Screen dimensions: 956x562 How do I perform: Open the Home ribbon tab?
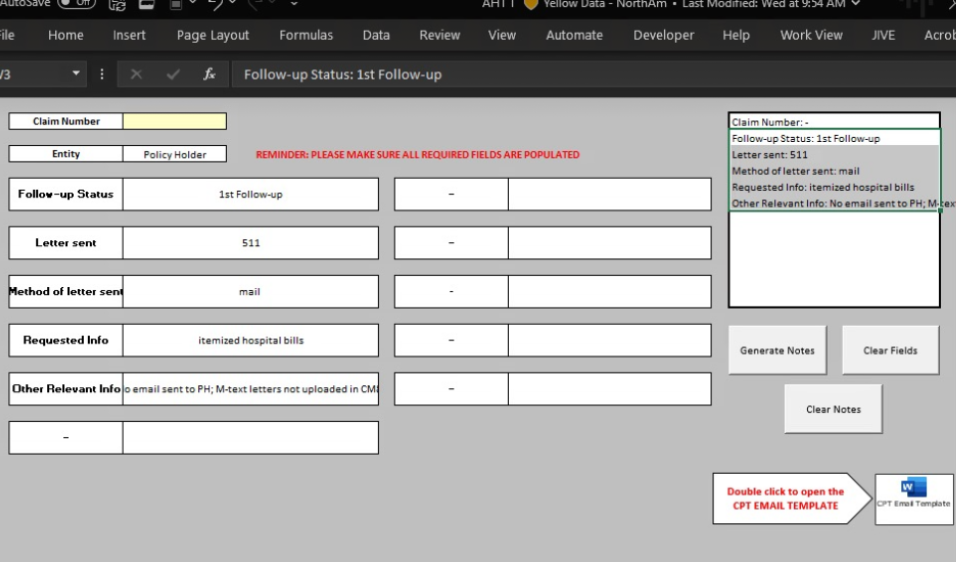(x=66, y=35)
